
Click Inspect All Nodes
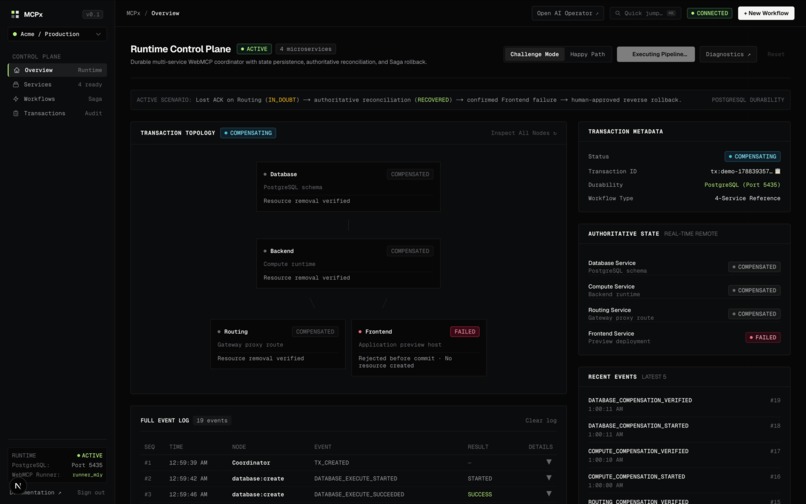pos(523,133)
